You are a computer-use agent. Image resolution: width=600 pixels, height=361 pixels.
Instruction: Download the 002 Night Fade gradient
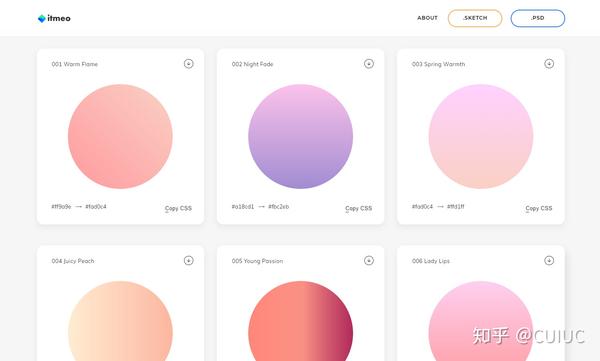(x=368, y=64)
